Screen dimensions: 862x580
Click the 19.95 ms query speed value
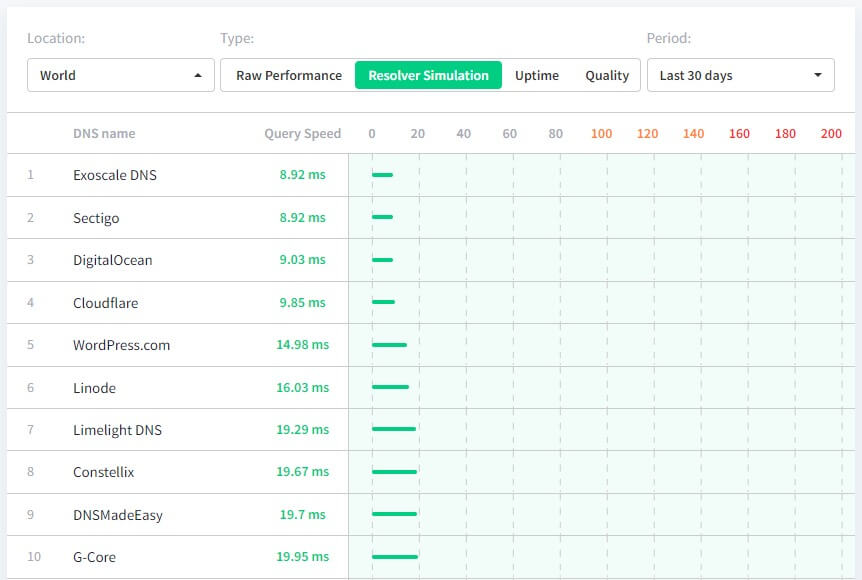302,556
